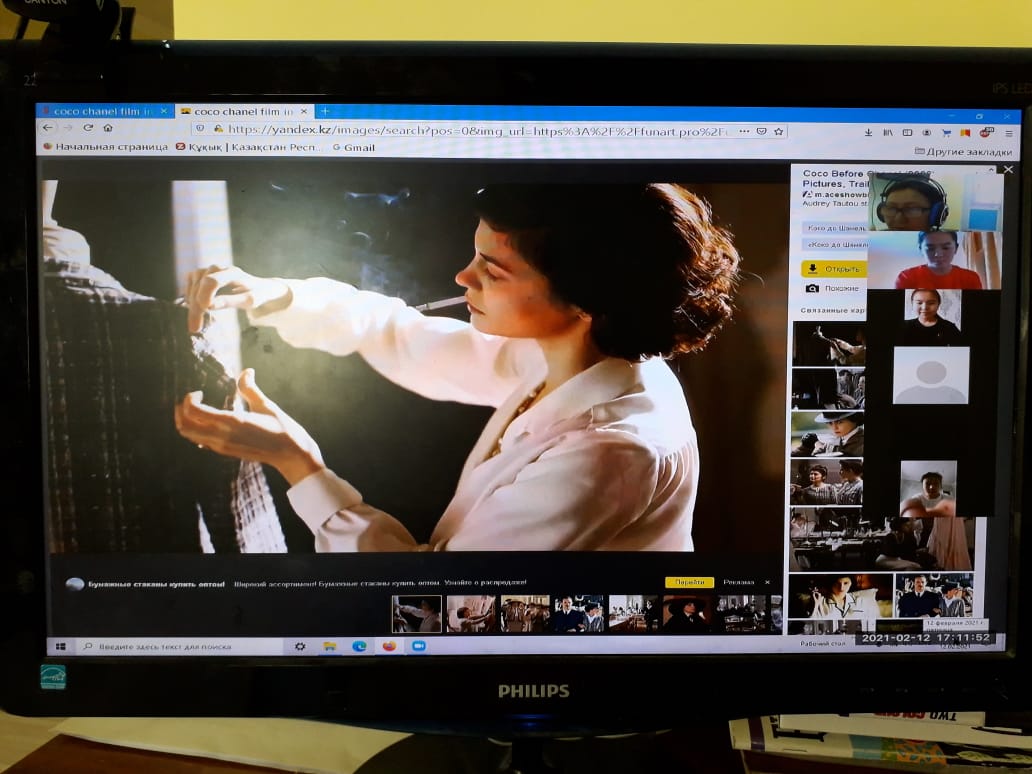Expand the Другие закладки bookmarks folder
Image resolution: width=1032 pixels, height=774 pixels.
coord(963,152)
